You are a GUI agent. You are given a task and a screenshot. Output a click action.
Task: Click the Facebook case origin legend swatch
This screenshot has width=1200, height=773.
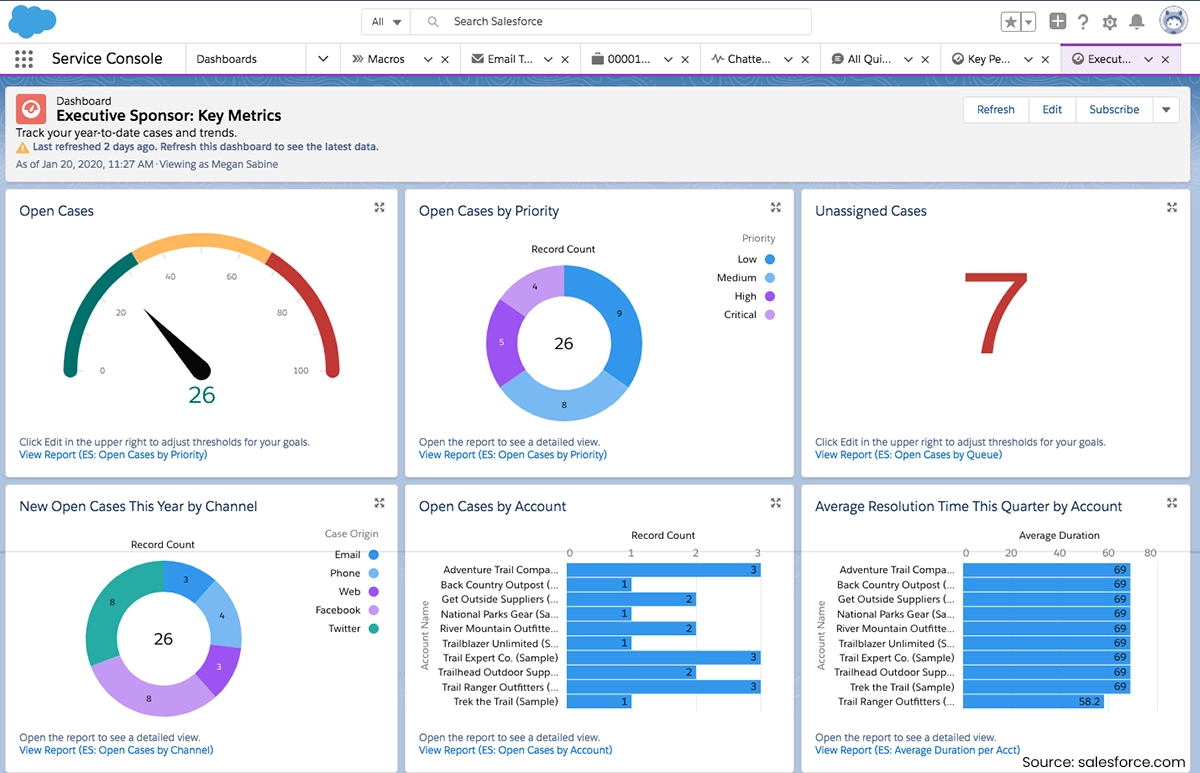[x=374, y=610]
